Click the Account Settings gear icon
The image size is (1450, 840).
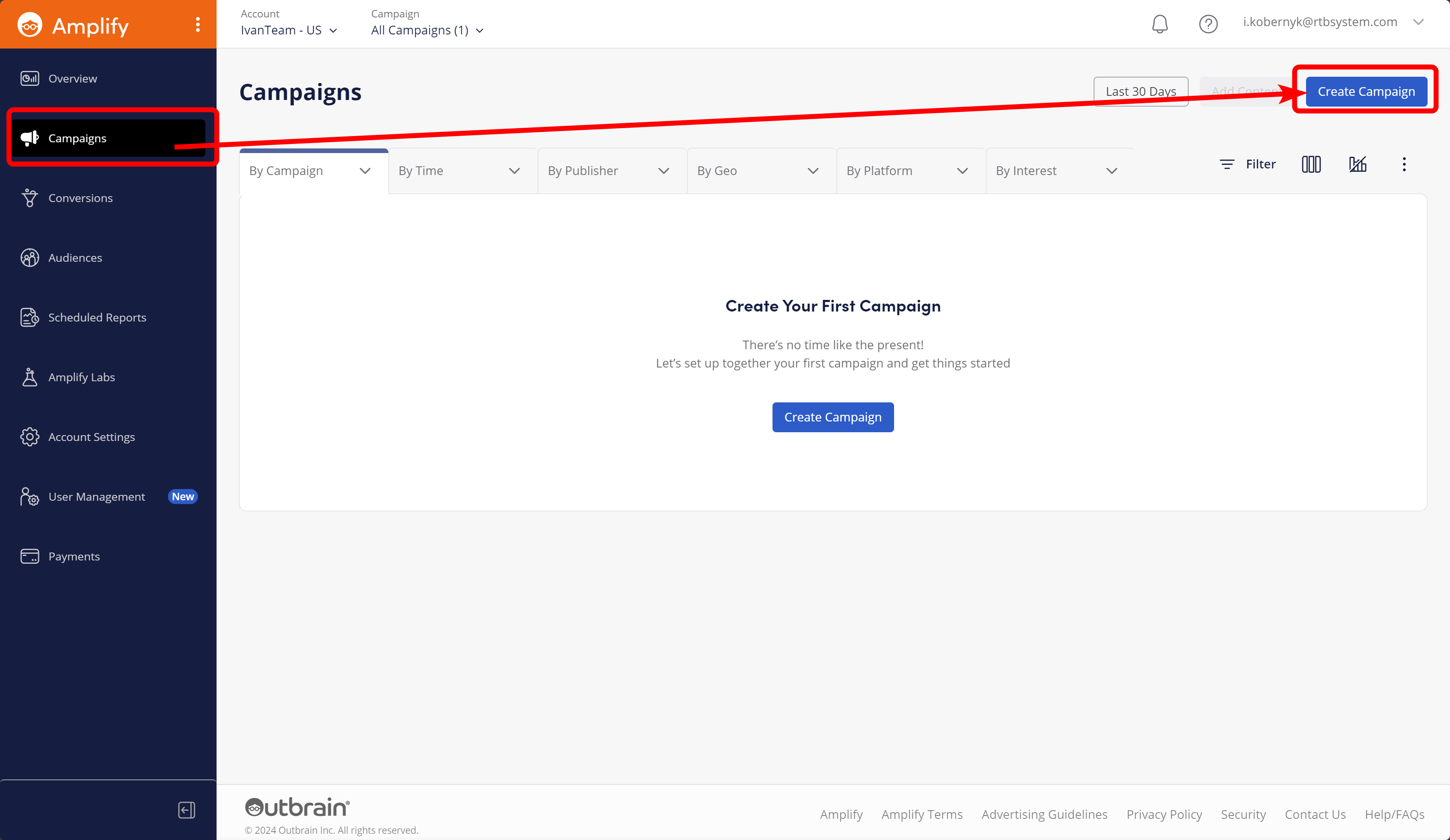point(29,437)
